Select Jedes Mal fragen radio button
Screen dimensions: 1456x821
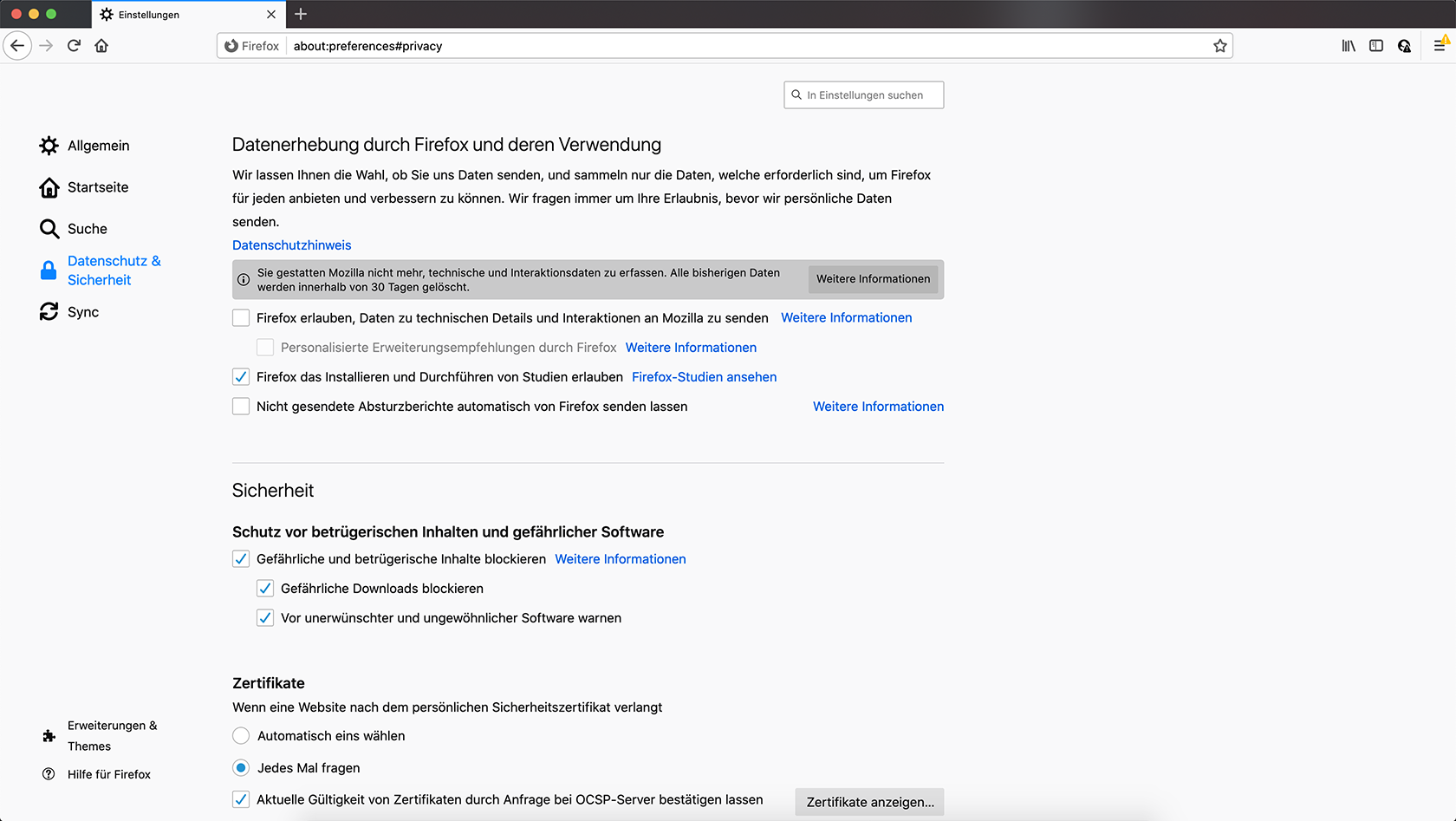point(241,768)
